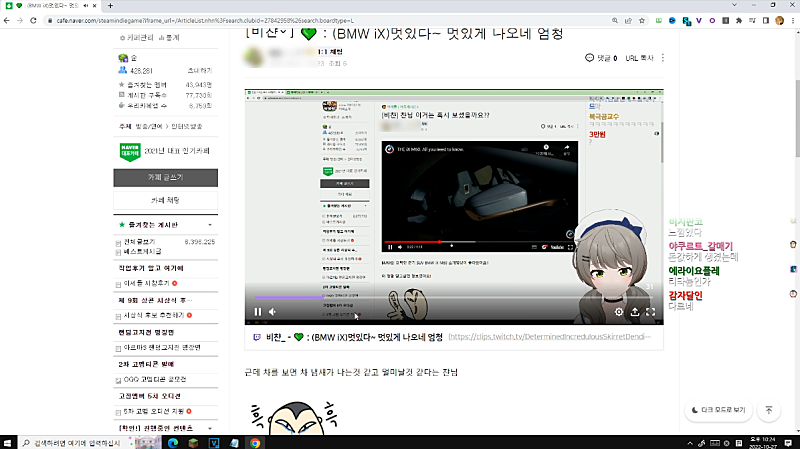Click the 카페 글쓰기 button
The width and height of the screenshot is (800, 449).
pos(165,177)
